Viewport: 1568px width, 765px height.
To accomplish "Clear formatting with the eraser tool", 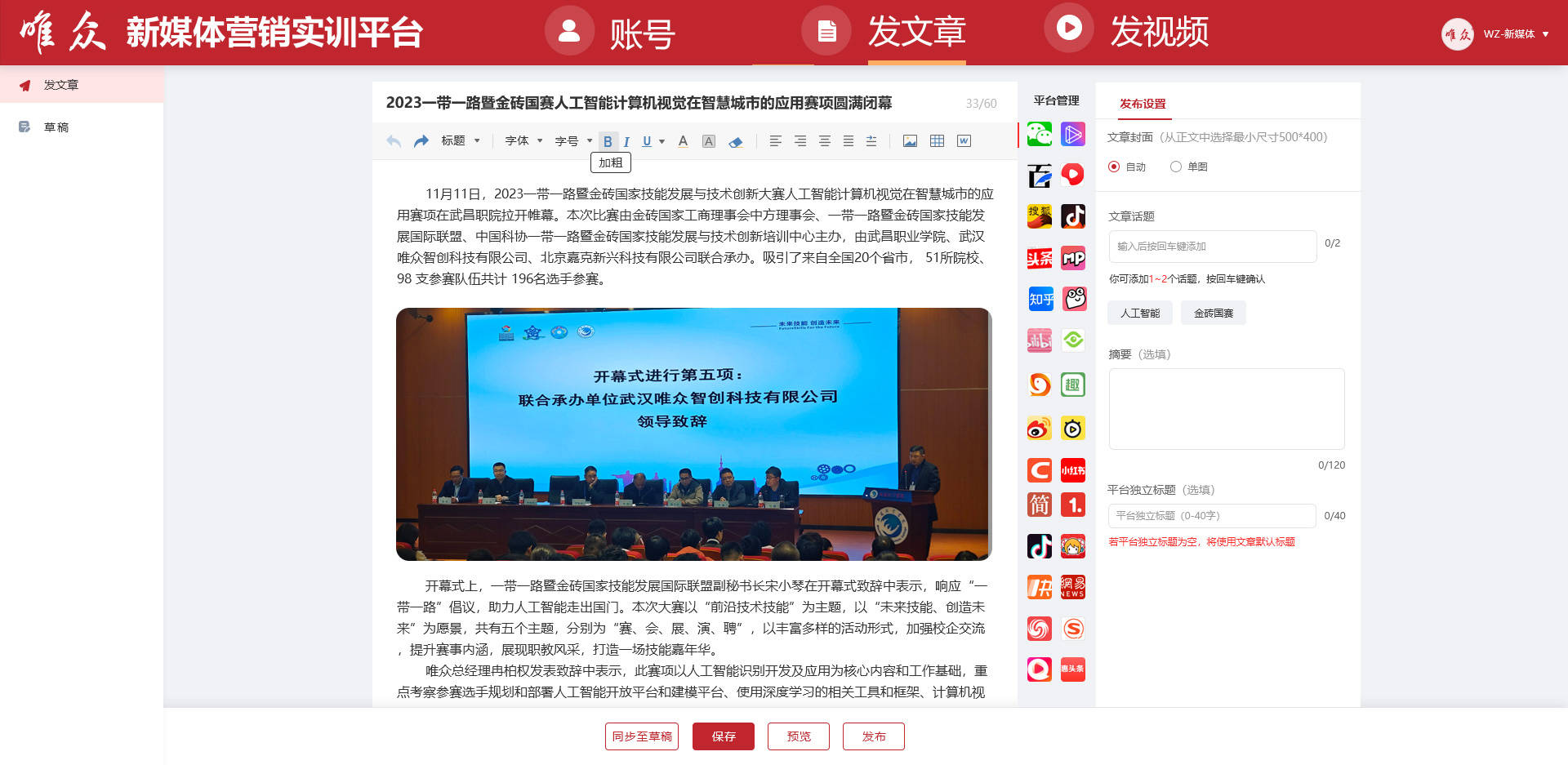I will [736, 141].
